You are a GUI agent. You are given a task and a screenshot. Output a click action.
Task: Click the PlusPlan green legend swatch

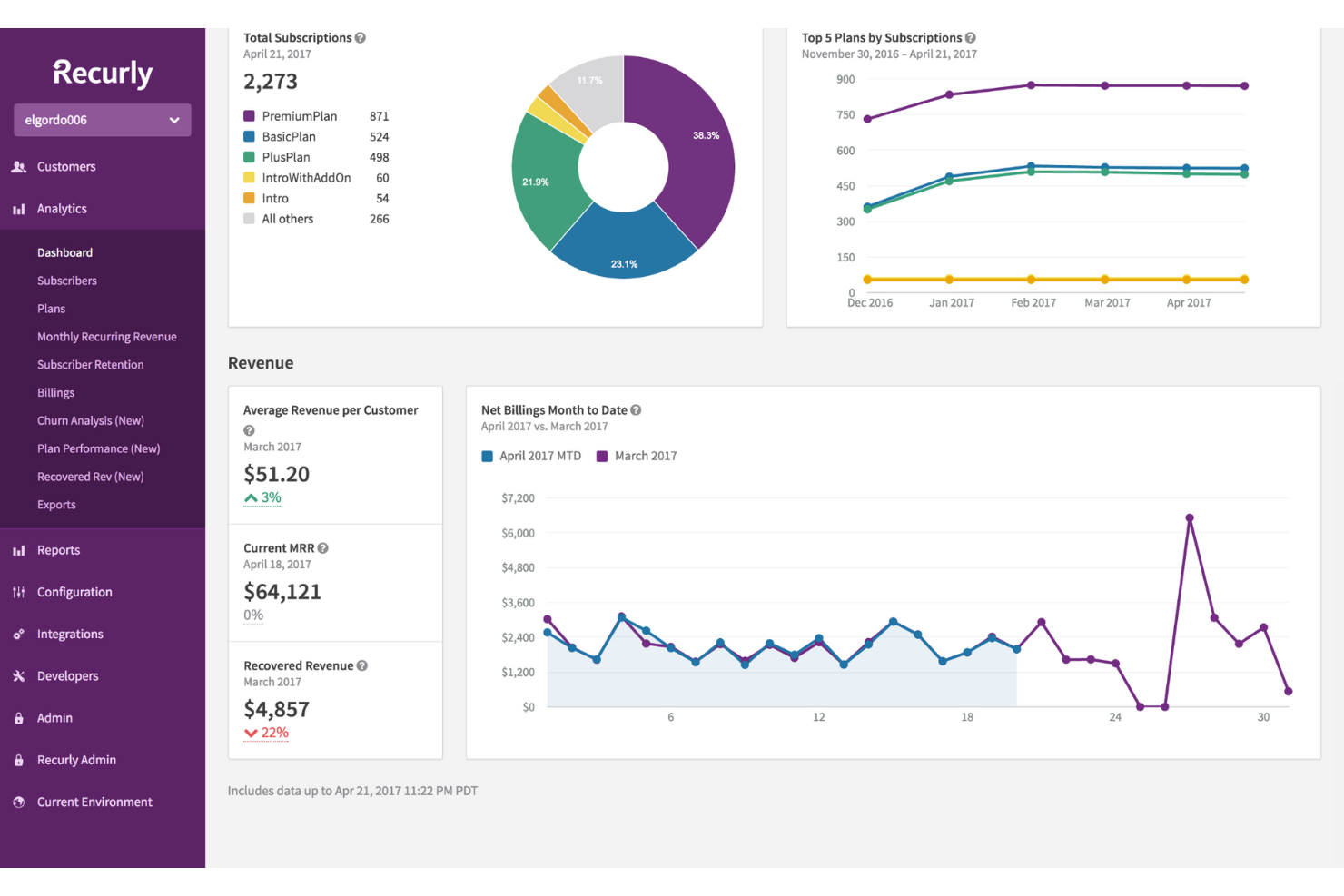tap(249, 157)
